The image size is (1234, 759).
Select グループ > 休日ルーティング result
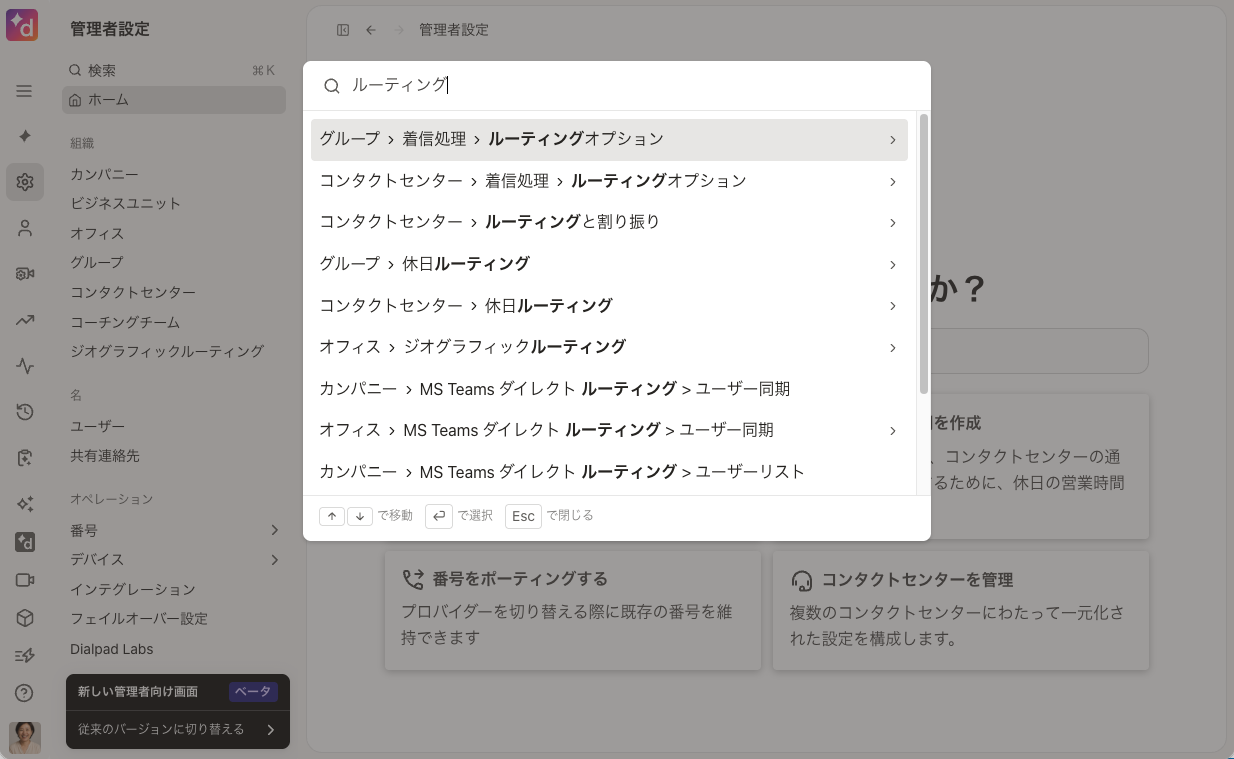pyautogui.click(x=609, y=264)
